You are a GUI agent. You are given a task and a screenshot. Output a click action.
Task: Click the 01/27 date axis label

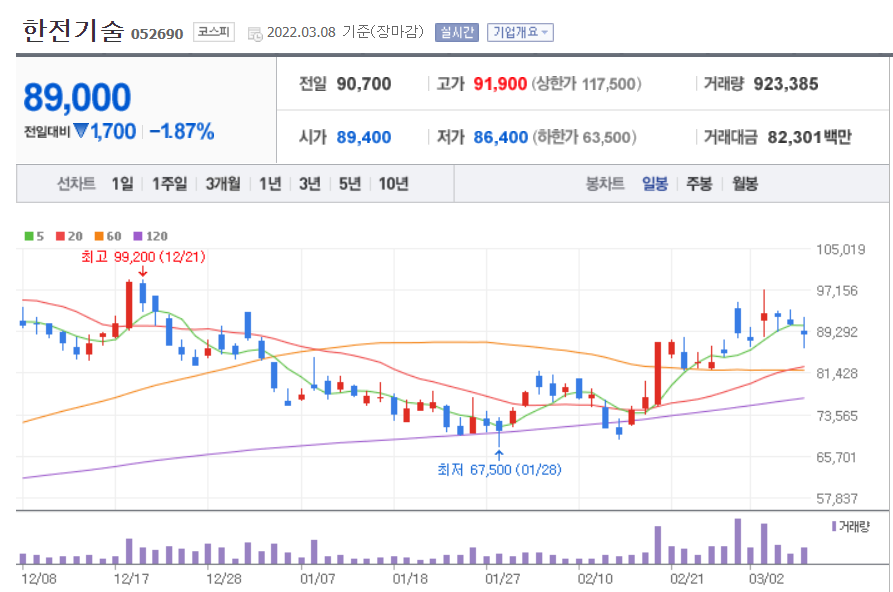(502, 579)
